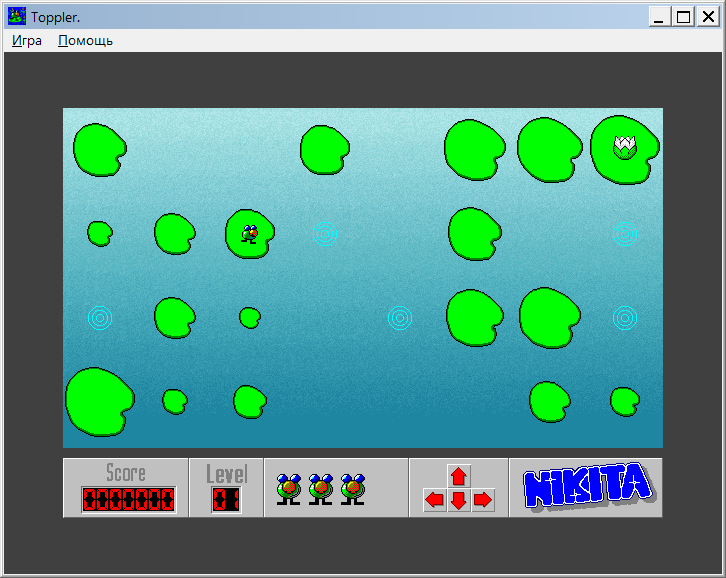Click the lone top-row lily pad above the ripple beside the frog
Screen dimensions: 726x578
pos(325,150)
